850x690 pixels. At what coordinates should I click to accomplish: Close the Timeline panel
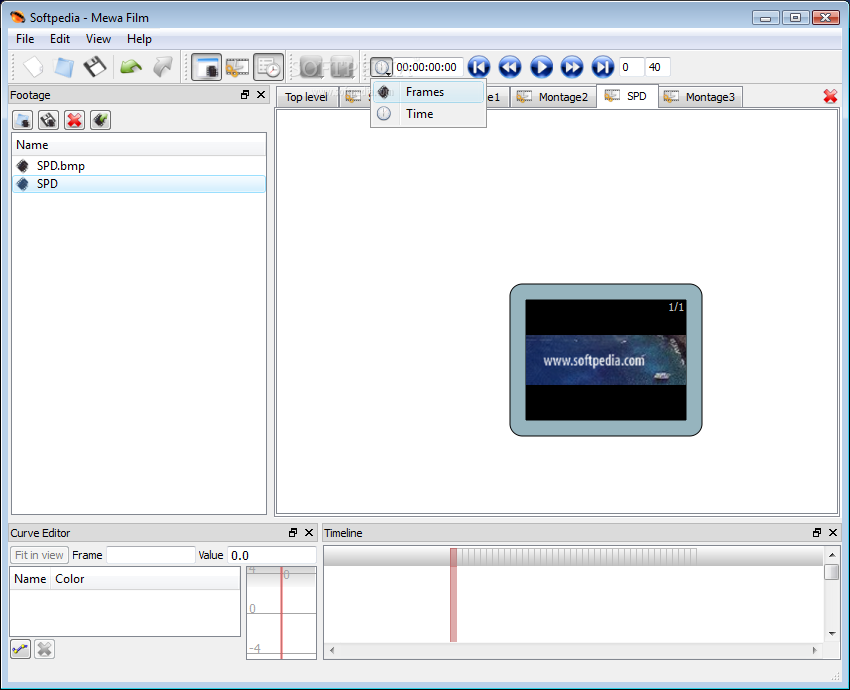[x=833, y=533]
